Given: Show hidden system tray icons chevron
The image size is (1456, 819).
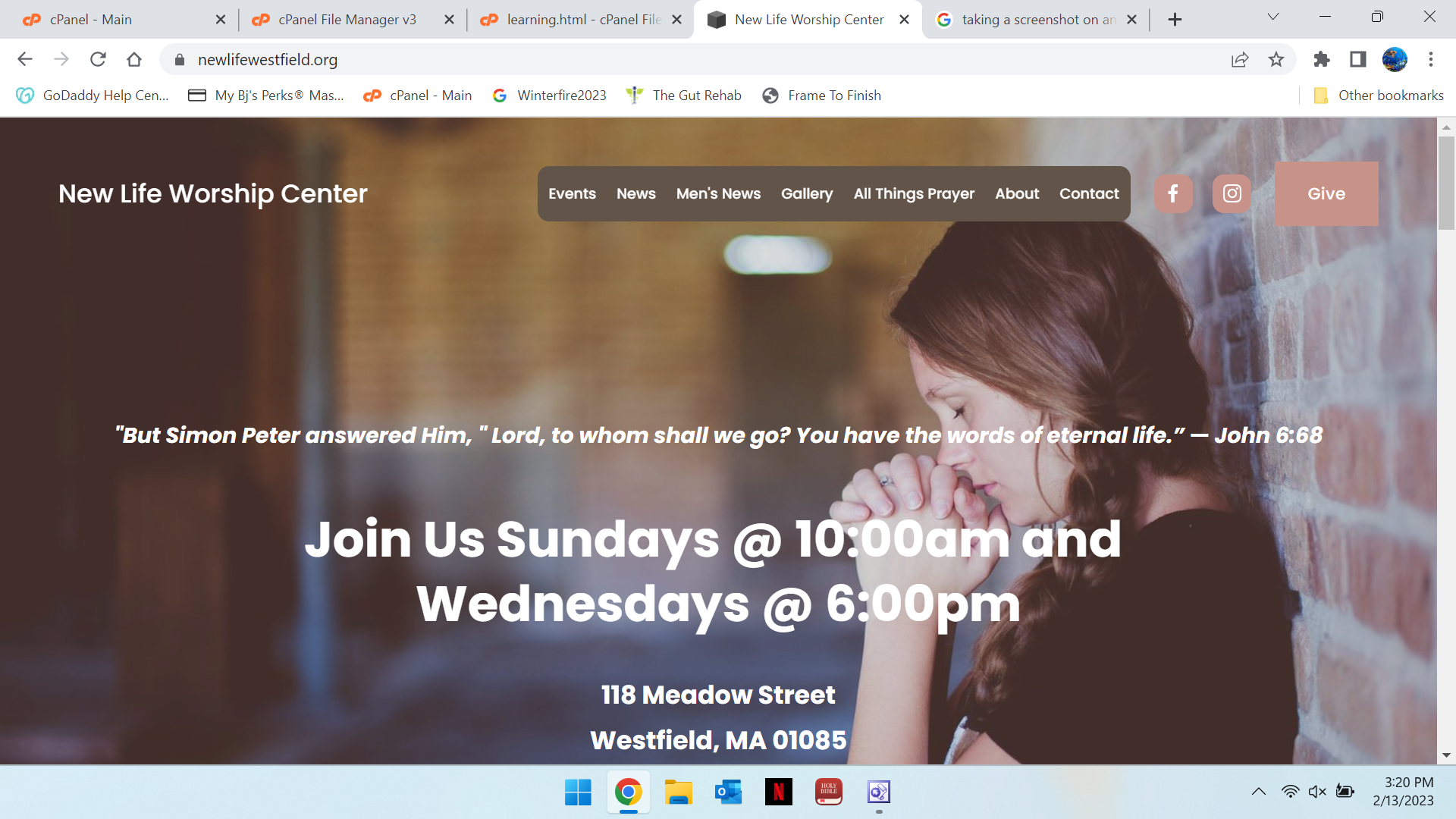Looking at the screenshot, I should tap(1259, 792).
